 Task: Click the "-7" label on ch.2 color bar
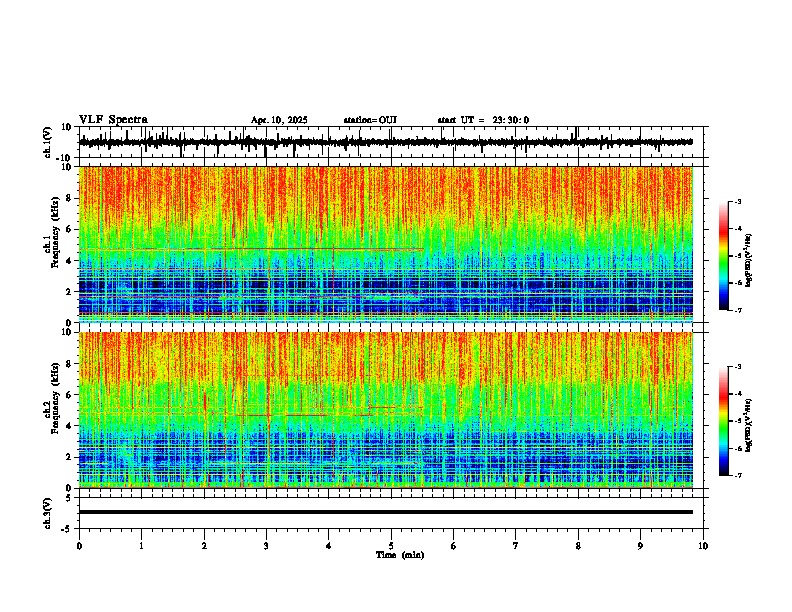pos(737,475)
